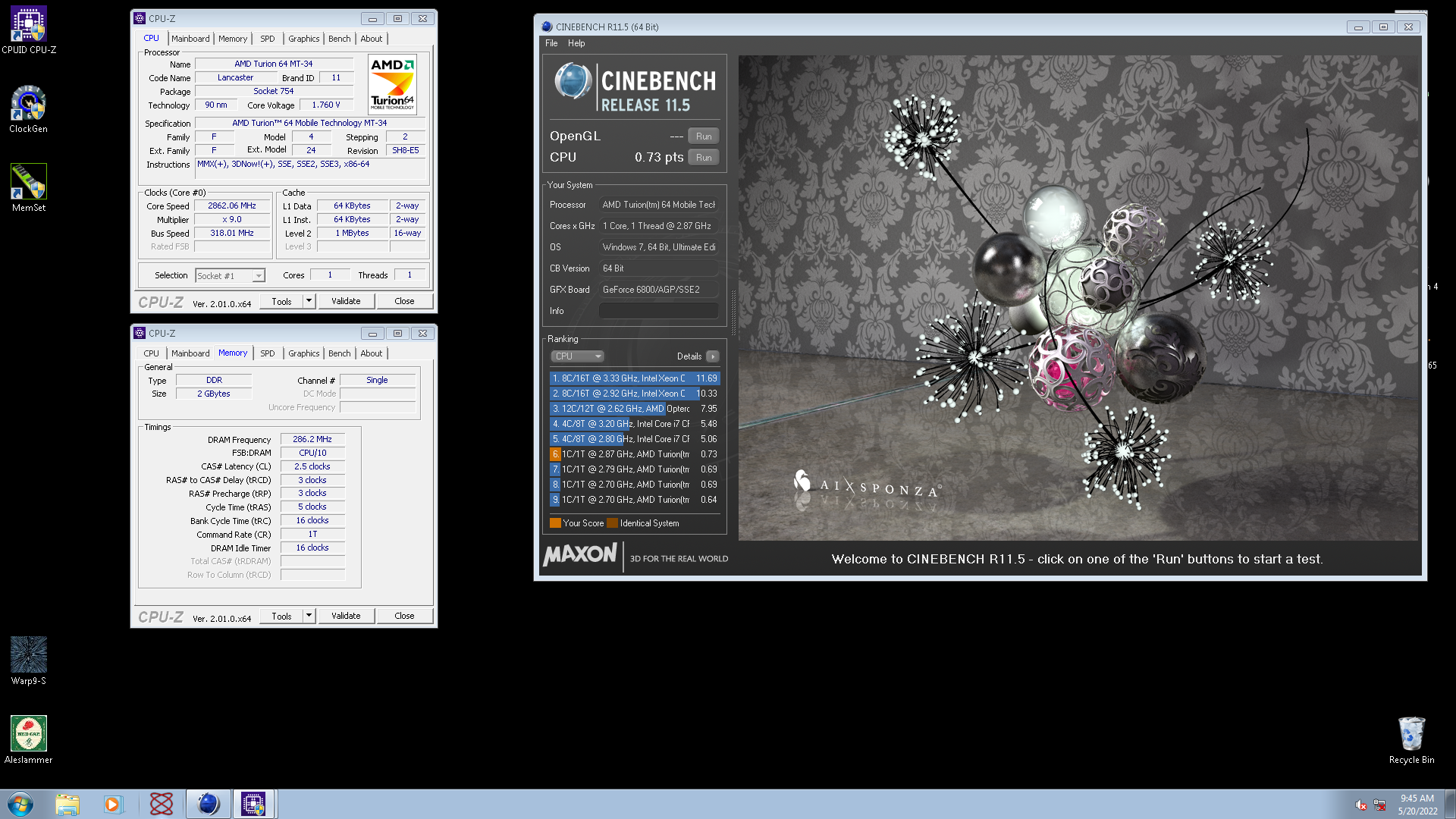Expand the CPU ranking dropdown in Cinebench
1456x819 pixels.
576,356
